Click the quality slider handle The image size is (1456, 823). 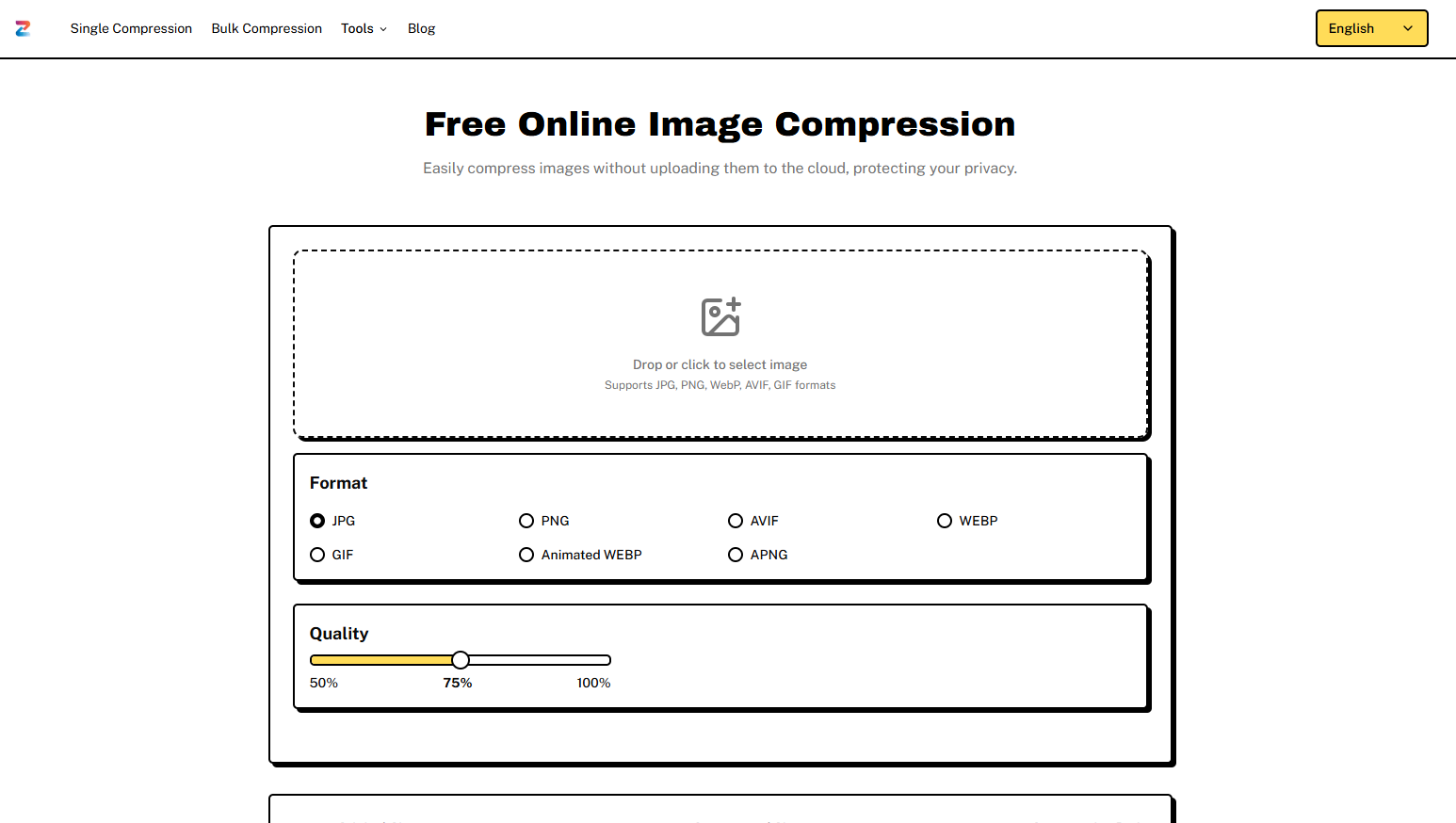(461, 660)
